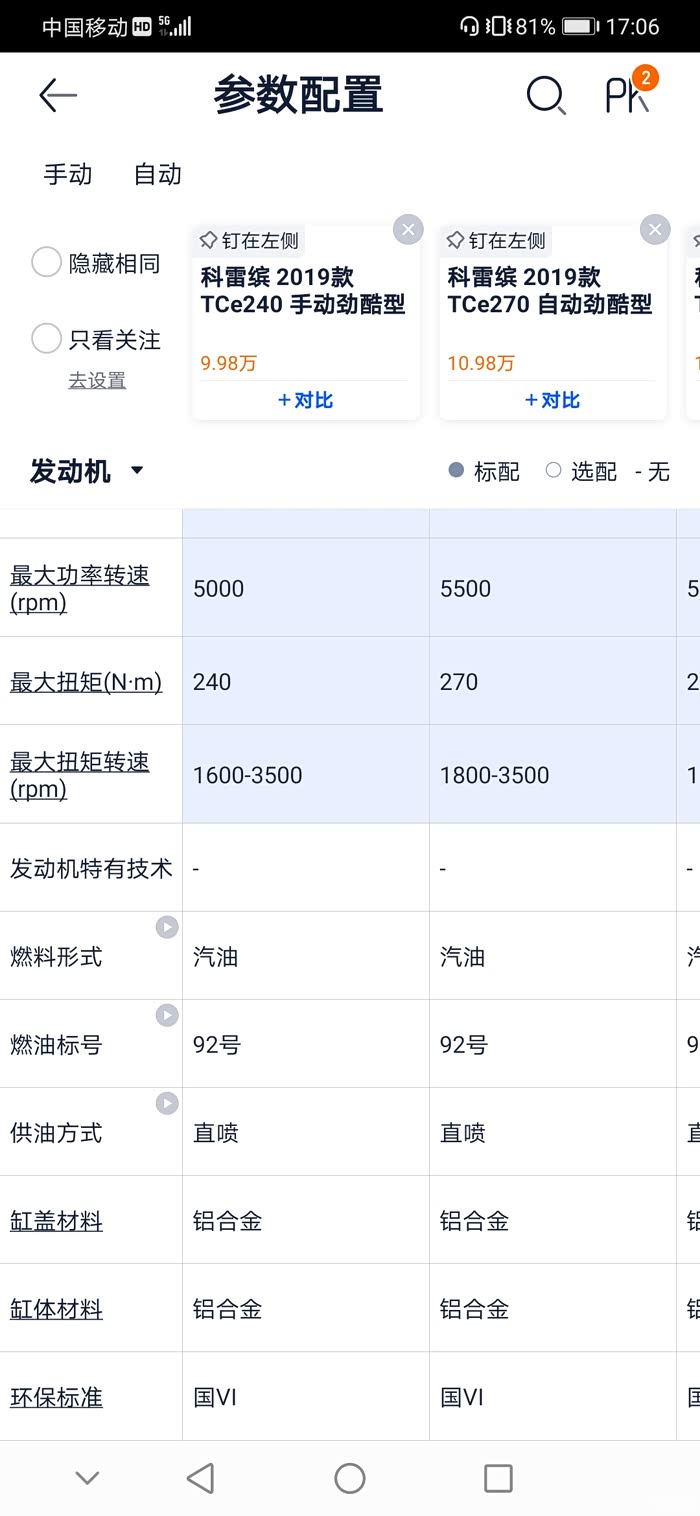Switch to the 手动 tab
700x1516 pixels.
tap(68, 174)
